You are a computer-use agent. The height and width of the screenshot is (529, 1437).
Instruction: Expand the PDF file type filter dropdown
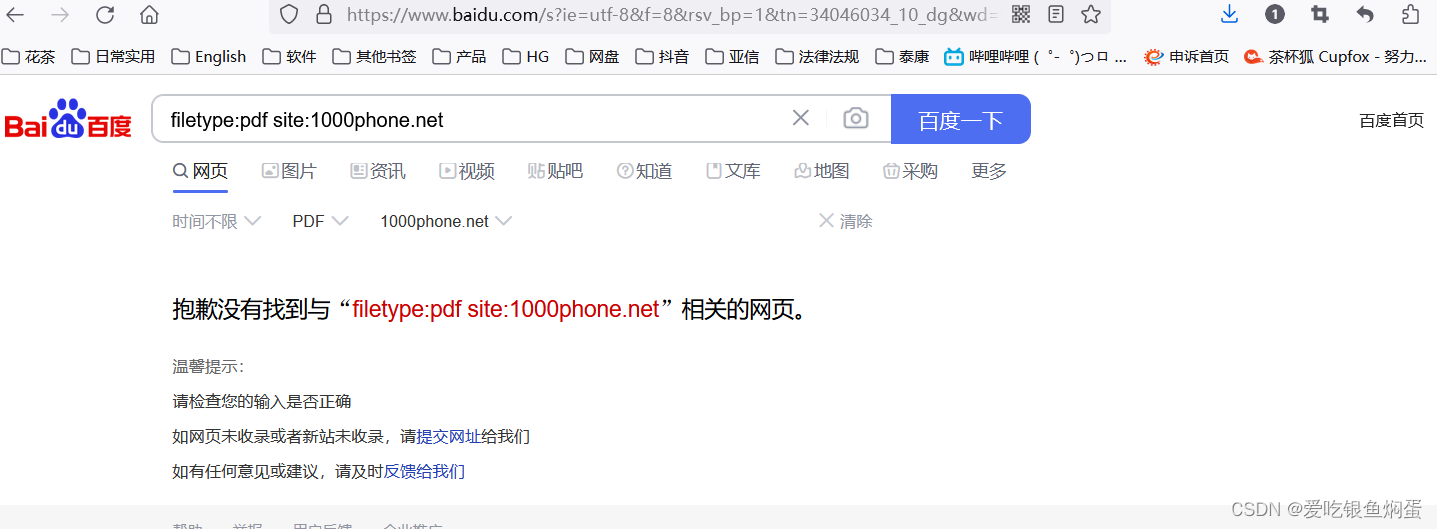click(x=320, y=221)
